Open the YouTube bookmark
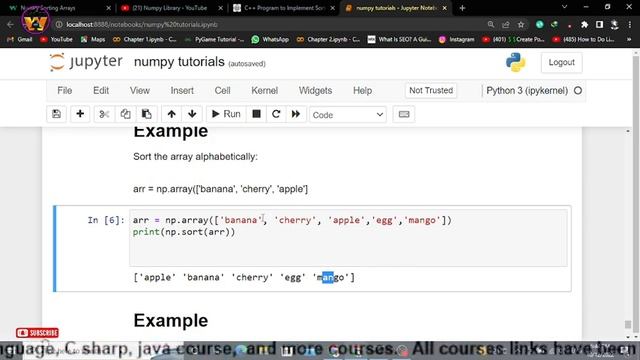640x360 pixels. coord(56,40)
